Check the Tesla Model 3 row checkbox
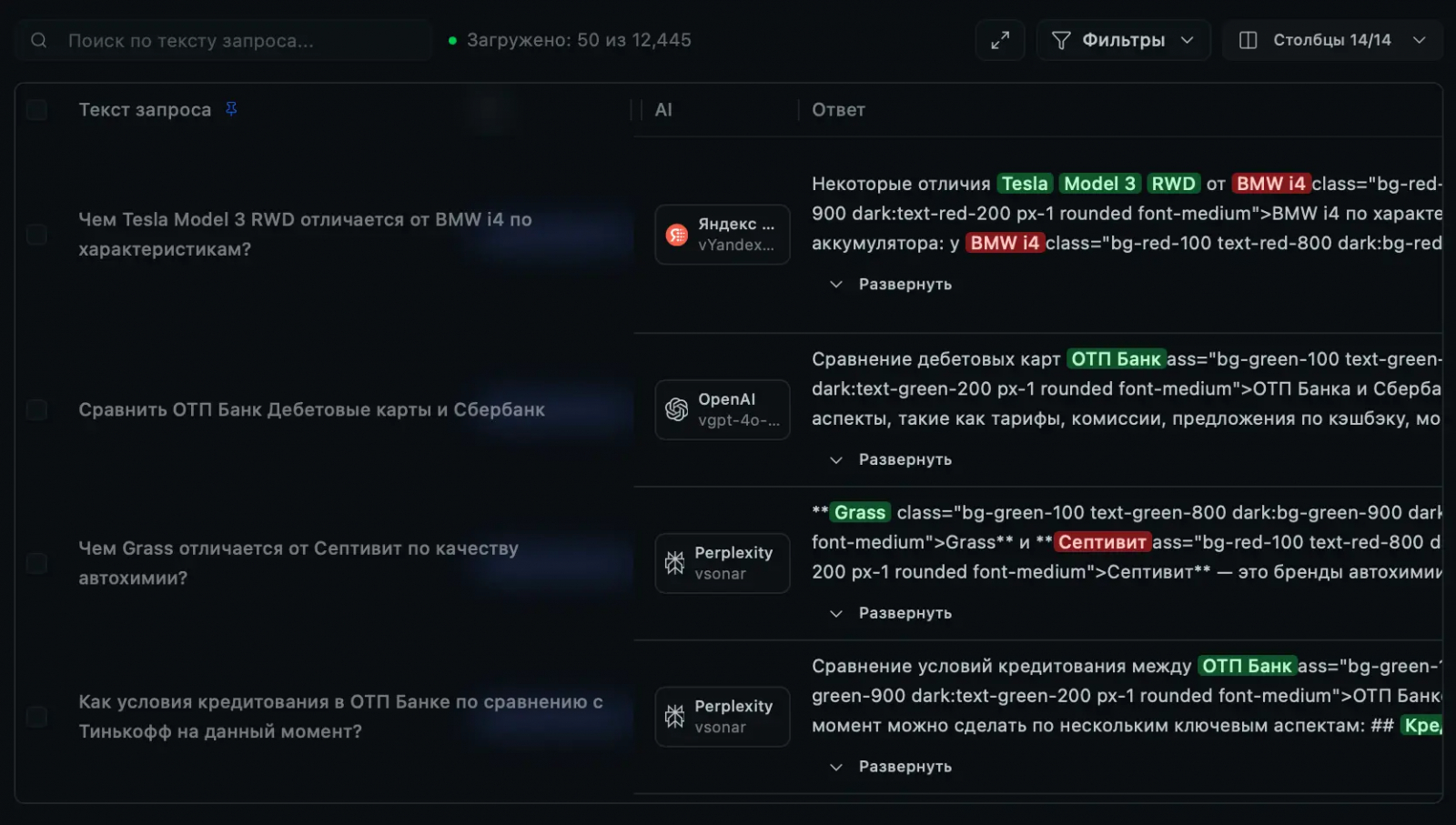 click(37, 235)
